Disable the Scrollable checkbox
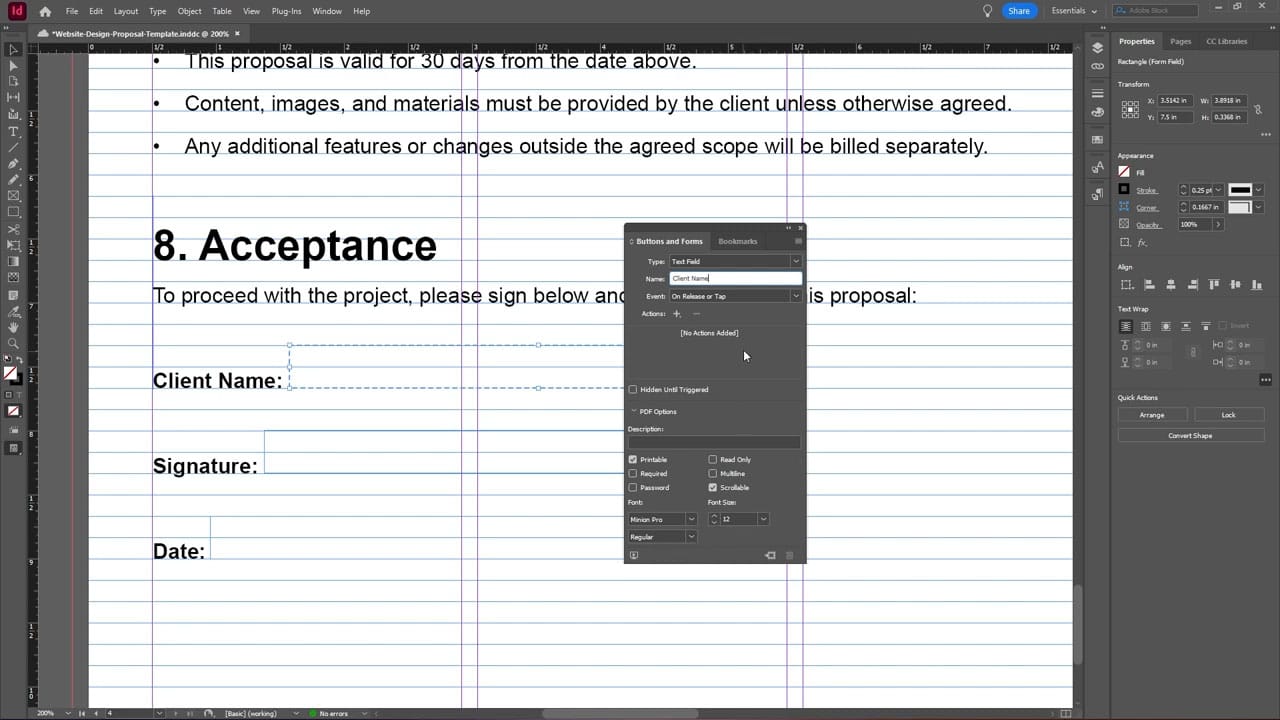1280x720 pixels. (713, 487)
